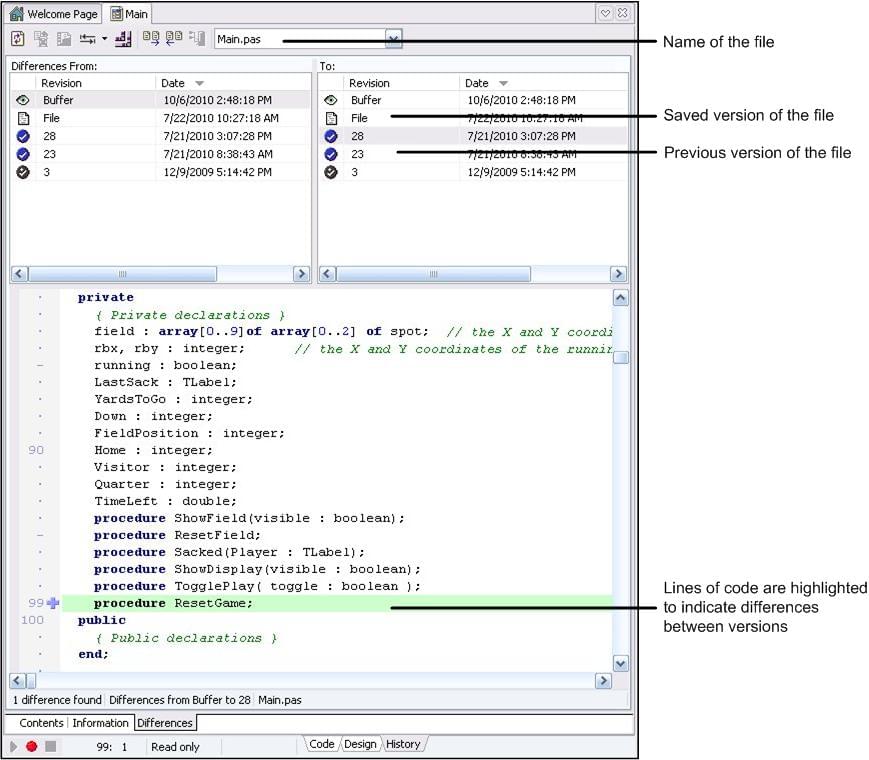The image size is (869, 760).
Task: Click the red macro record button
Action: [32, 747]
